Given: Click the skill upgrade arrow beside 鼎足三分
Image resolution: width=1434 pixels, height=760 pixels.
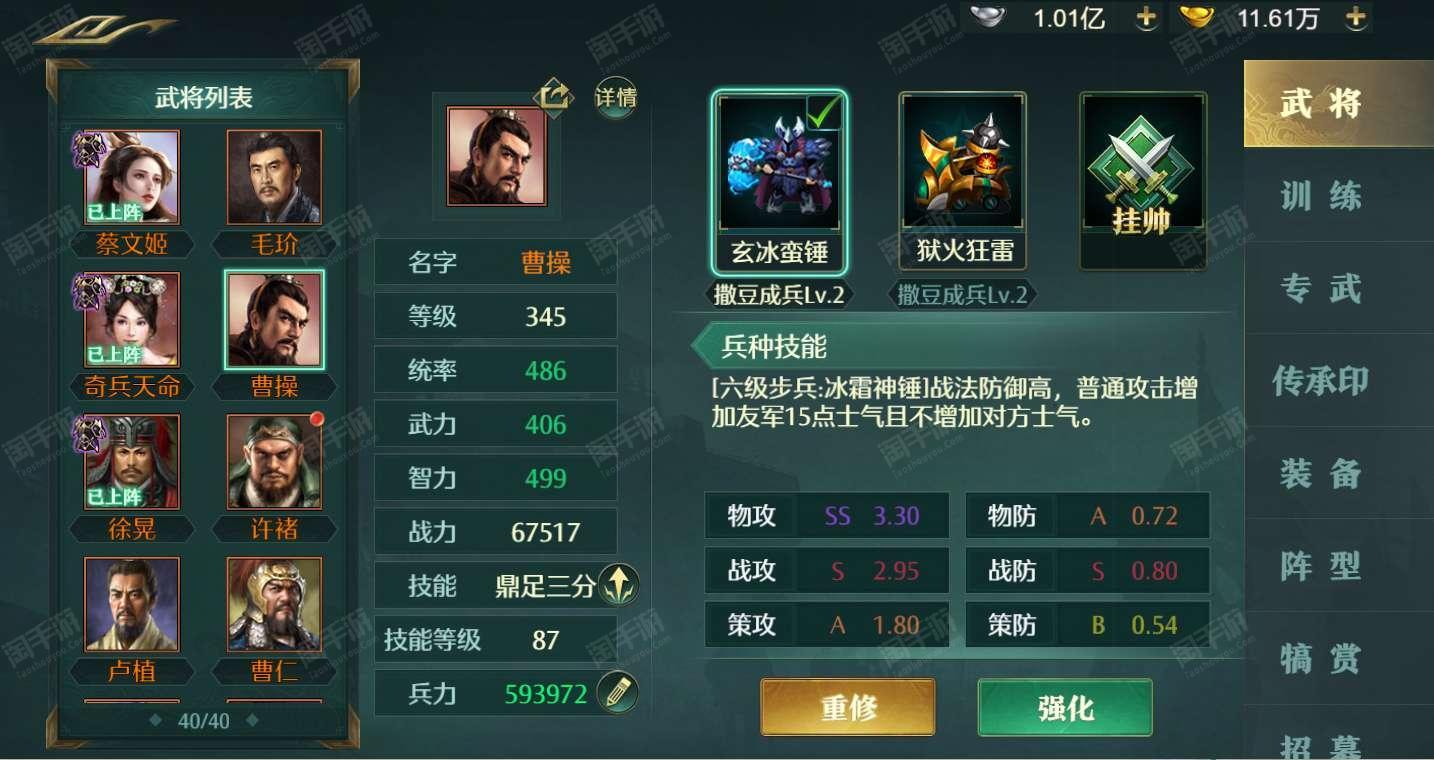Looking at the screenshot, I should 617,585.
